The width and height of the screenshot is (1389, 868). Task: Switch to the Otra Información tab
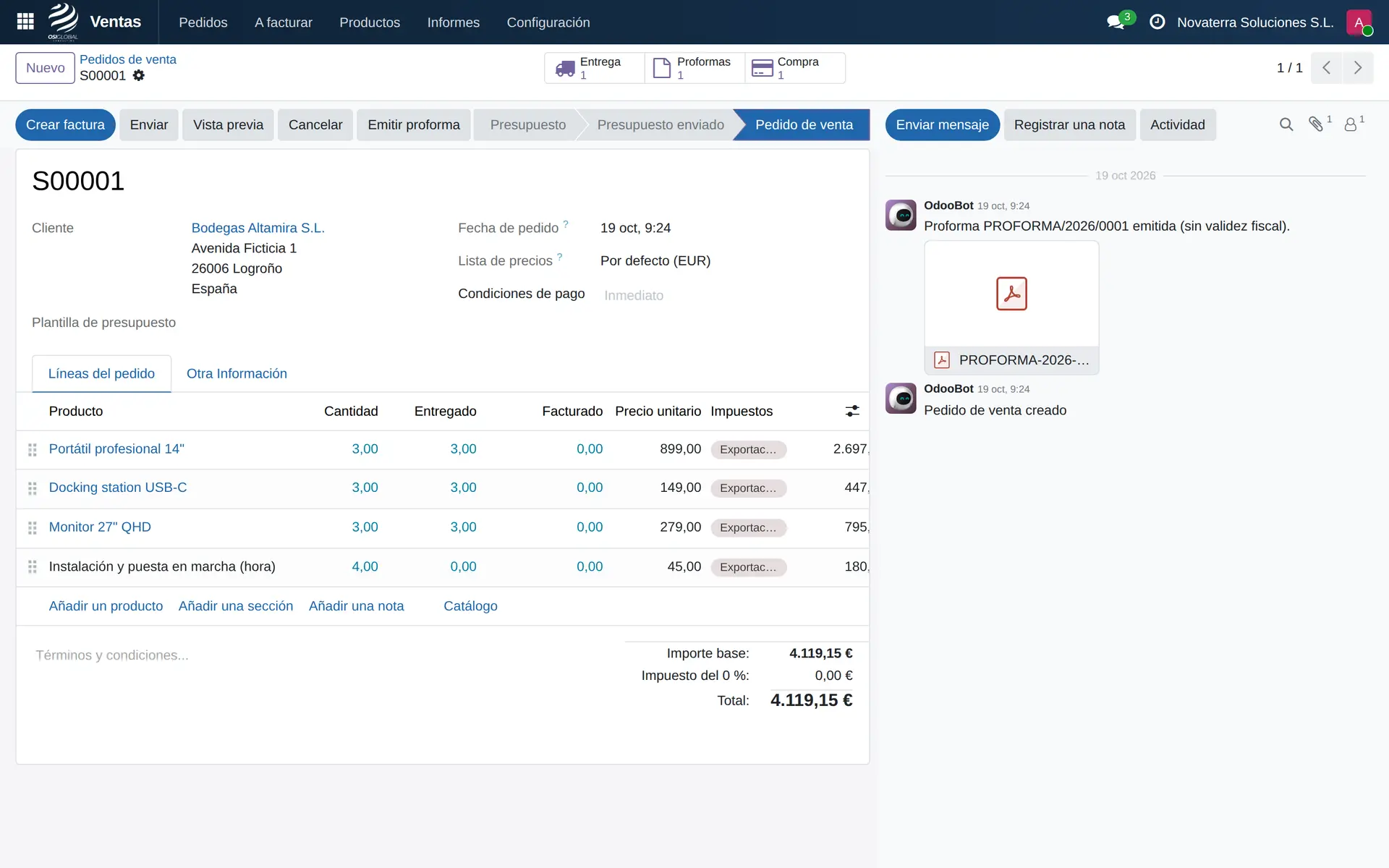click(x=237, y=373)
